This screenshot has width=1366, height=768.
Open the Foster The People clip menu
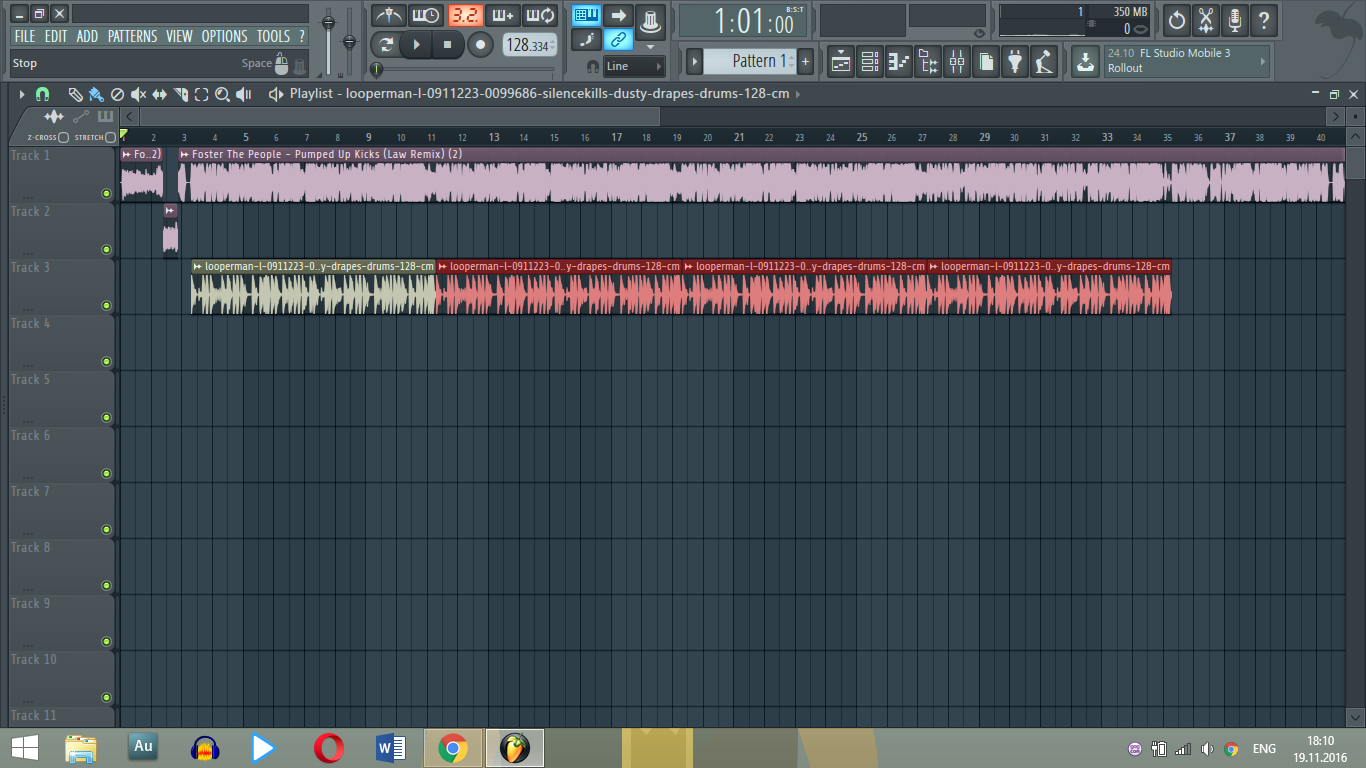(x=184, y=154)
